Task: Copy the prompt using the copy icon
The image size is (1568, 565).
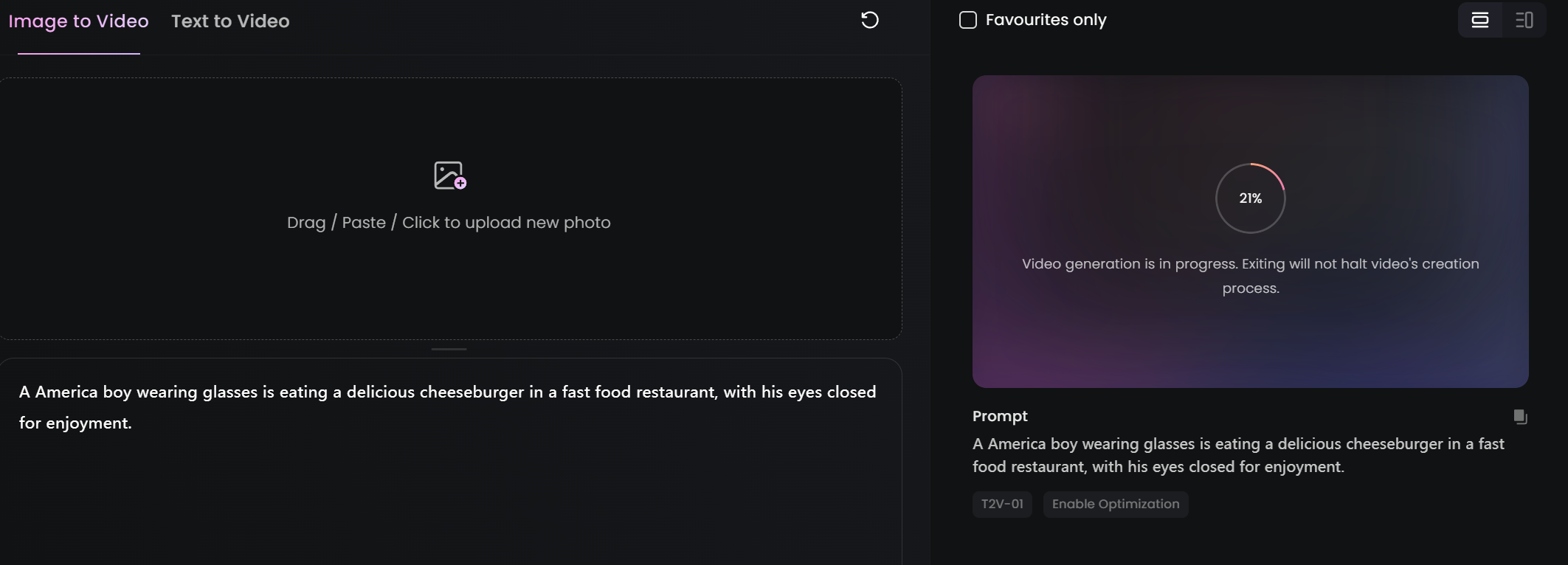Action: pyautogui.click(x=1520, y=417)
